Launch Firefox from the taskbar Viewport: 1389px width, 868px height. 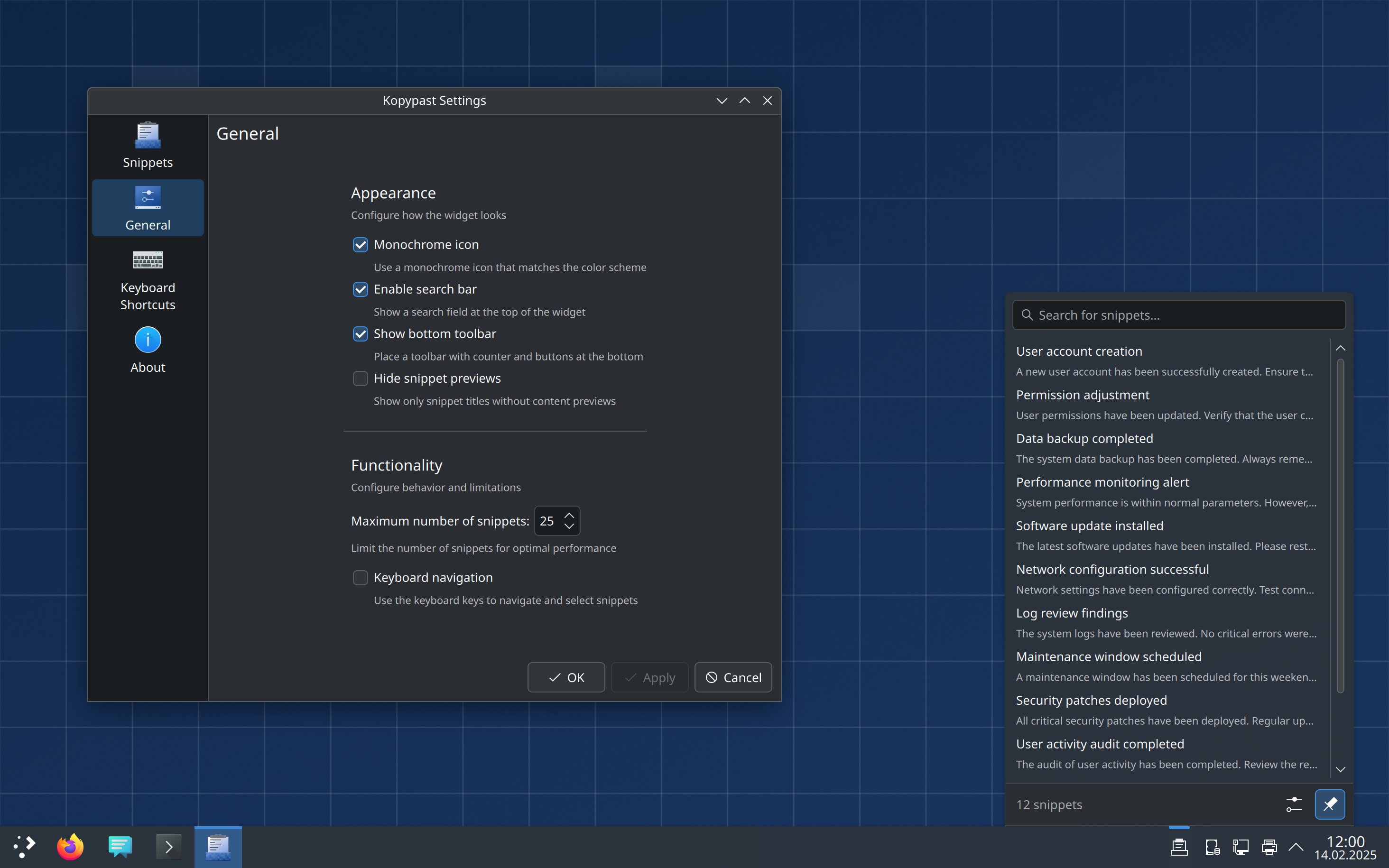(x=70, y=847)
